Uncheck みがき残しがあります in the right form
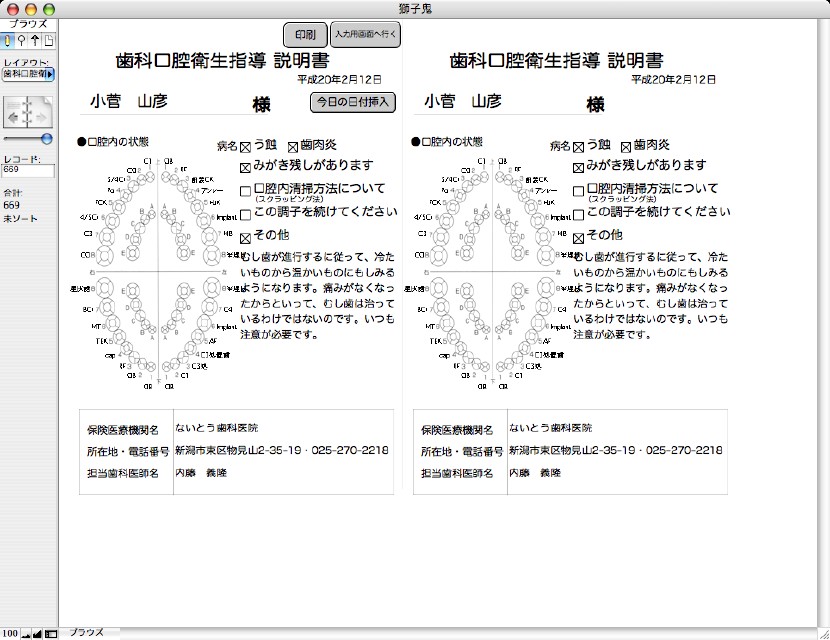The image size is (830, 640). 579,168
